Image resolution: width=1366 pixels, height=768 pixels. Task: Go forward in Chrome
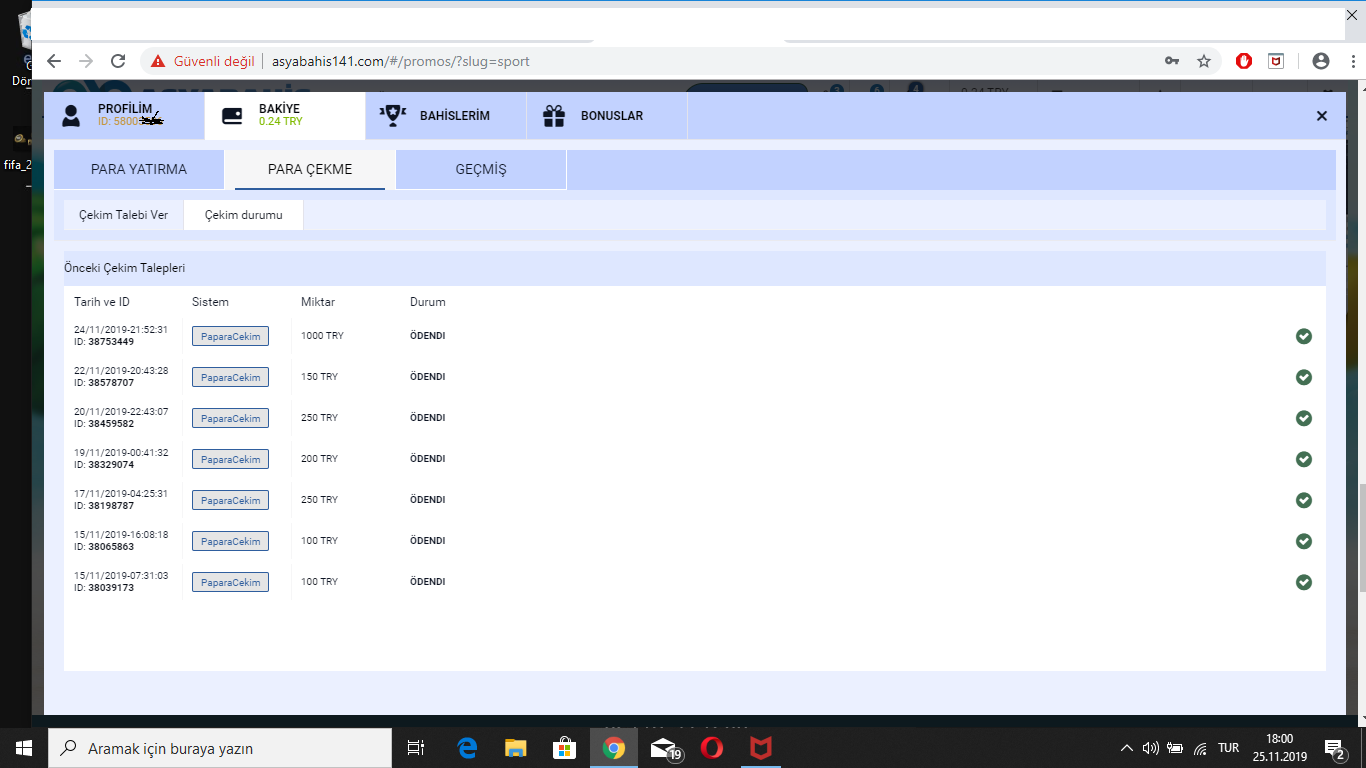(86, 61)
